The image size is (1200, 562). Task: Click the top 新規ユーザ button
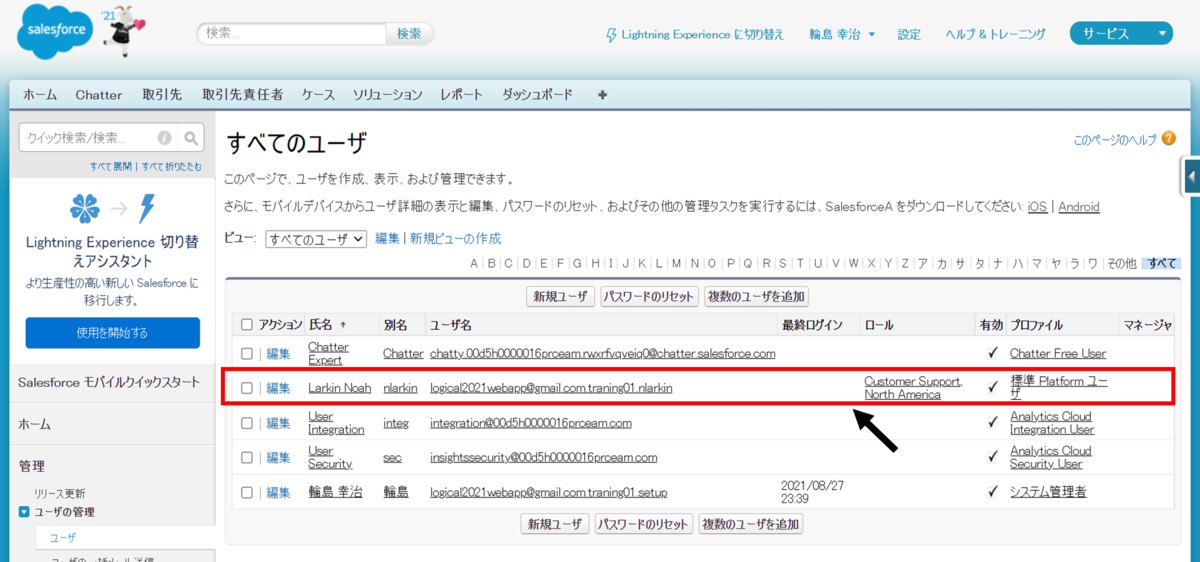561,297
